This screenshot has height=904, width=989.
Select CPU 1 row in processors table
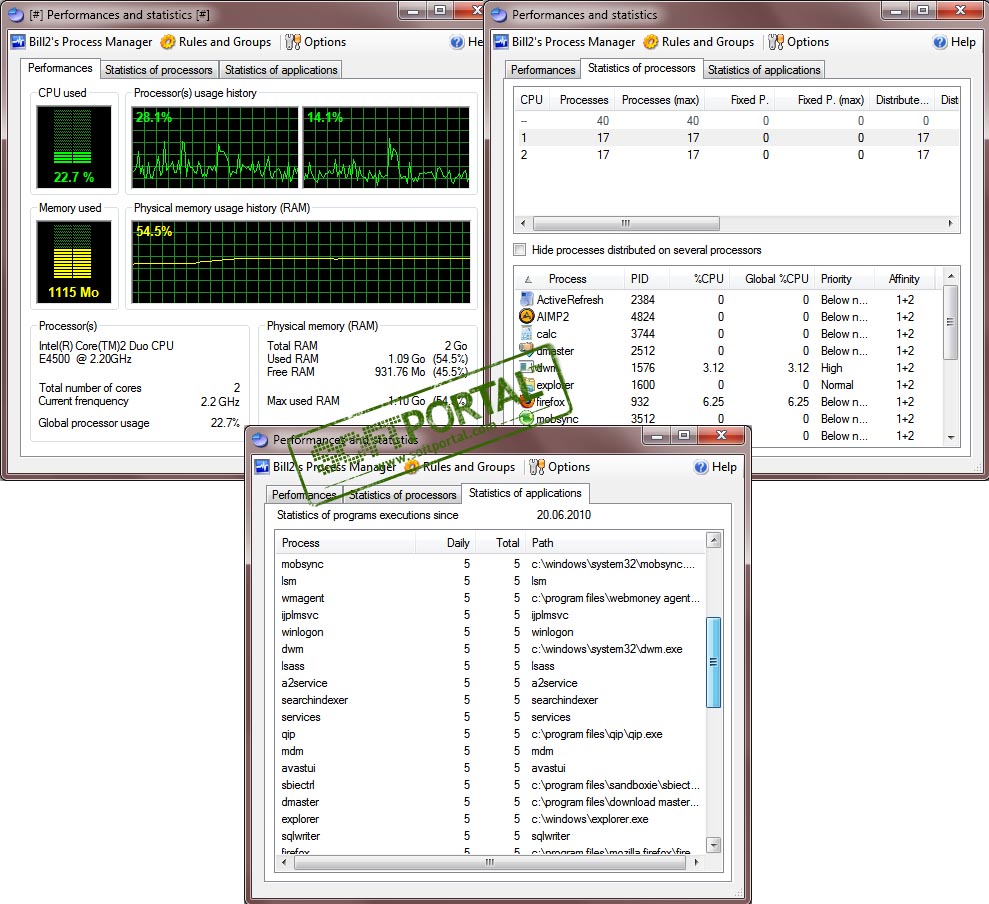pos(737,138)
